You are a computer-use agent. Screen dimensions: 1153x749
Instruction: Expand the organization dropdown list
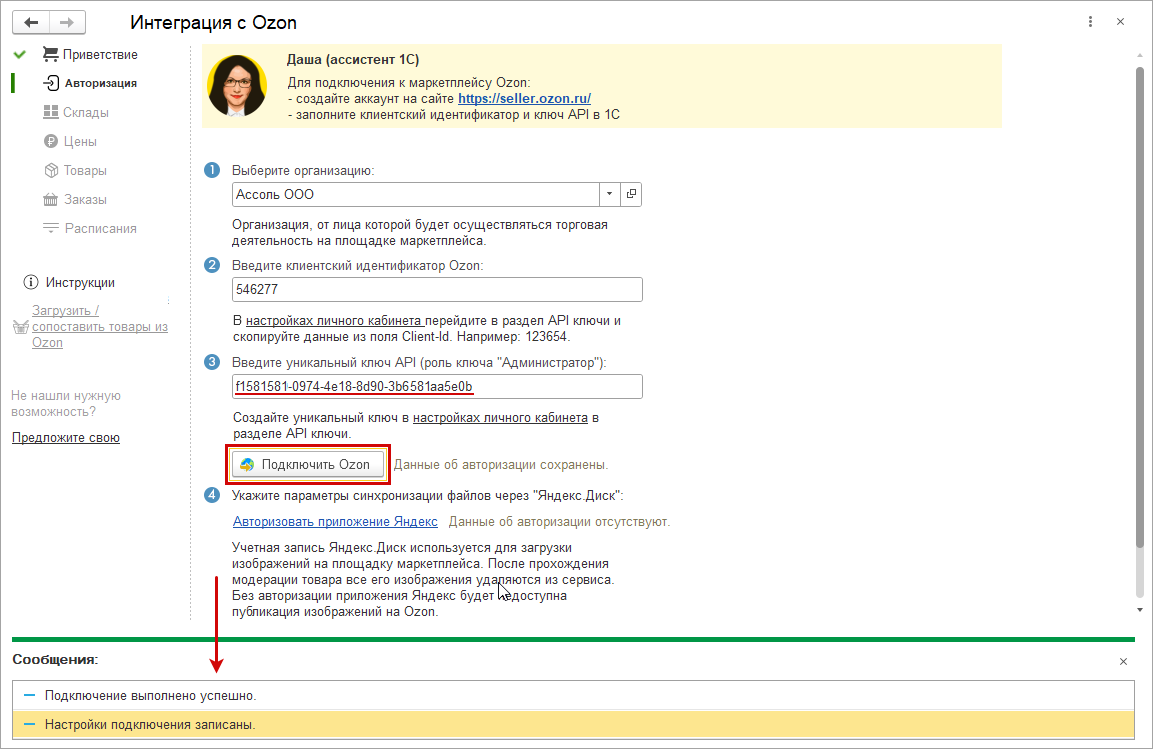click(610, 194)
